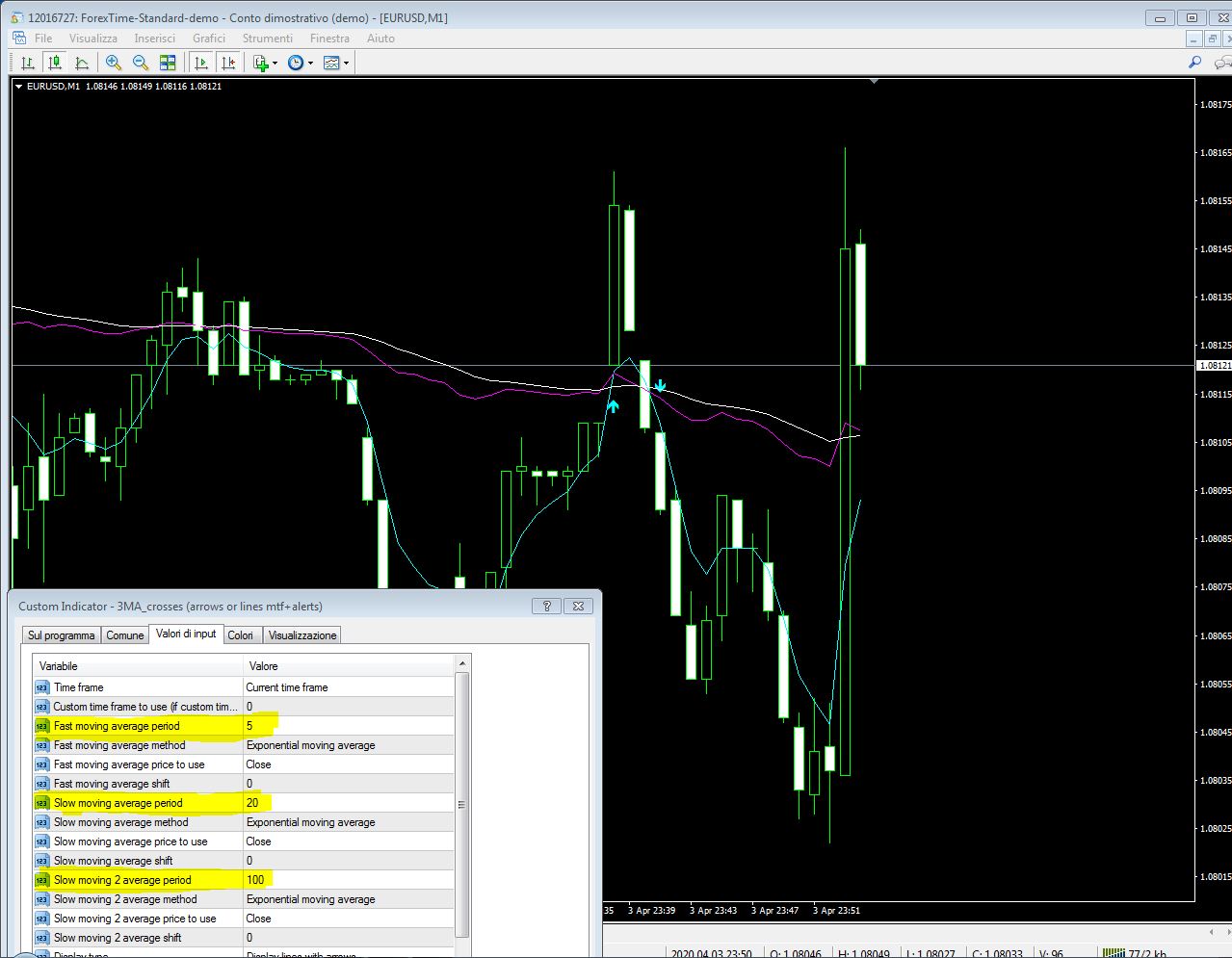This screenshot has width=1232, height=958.
Task: Select the Valori di input tab
Action: click(x=186, y=634)
